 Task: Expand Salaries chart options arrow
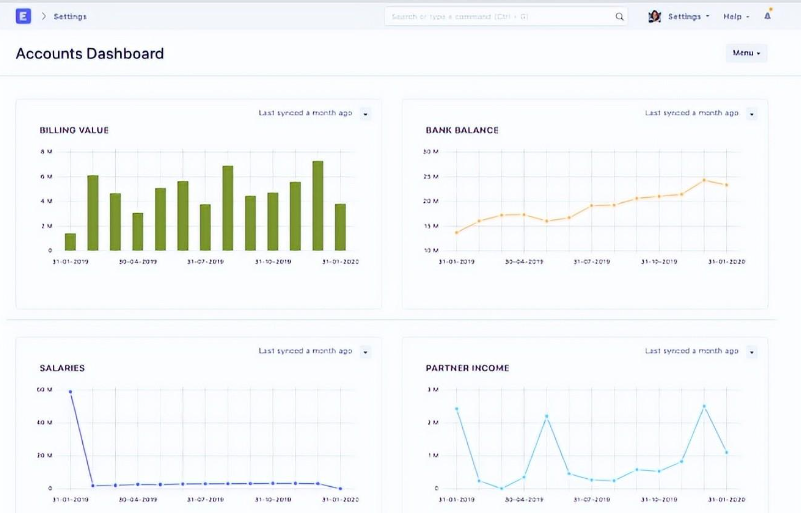365,352
